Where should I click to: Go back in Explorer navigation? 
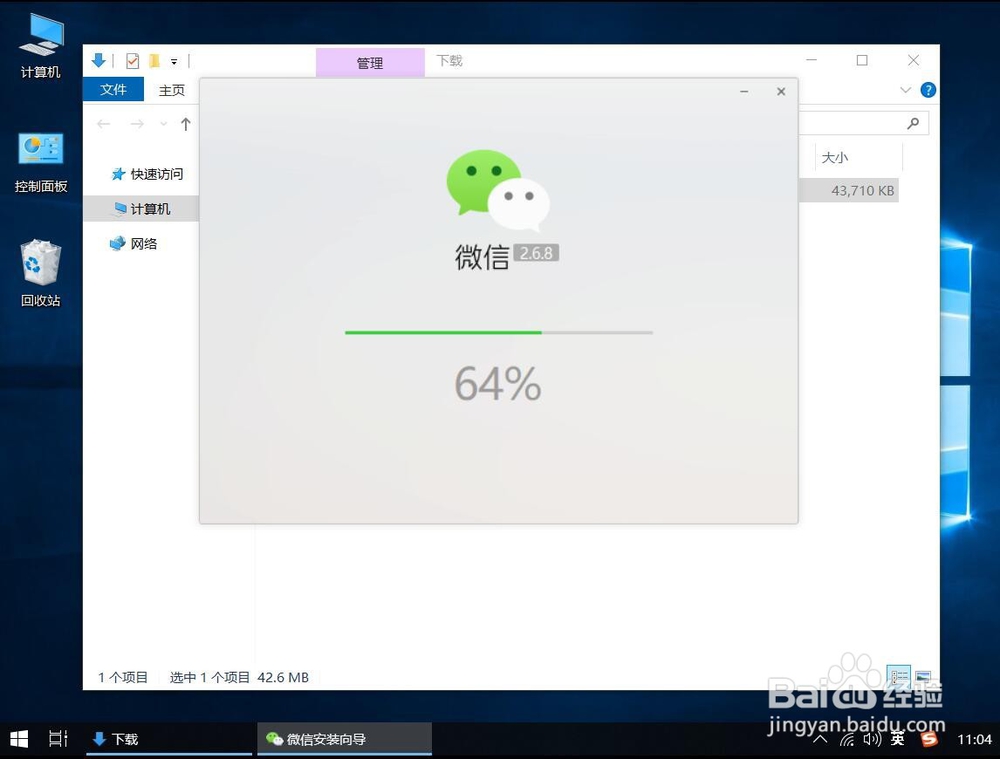pos(103,124)
